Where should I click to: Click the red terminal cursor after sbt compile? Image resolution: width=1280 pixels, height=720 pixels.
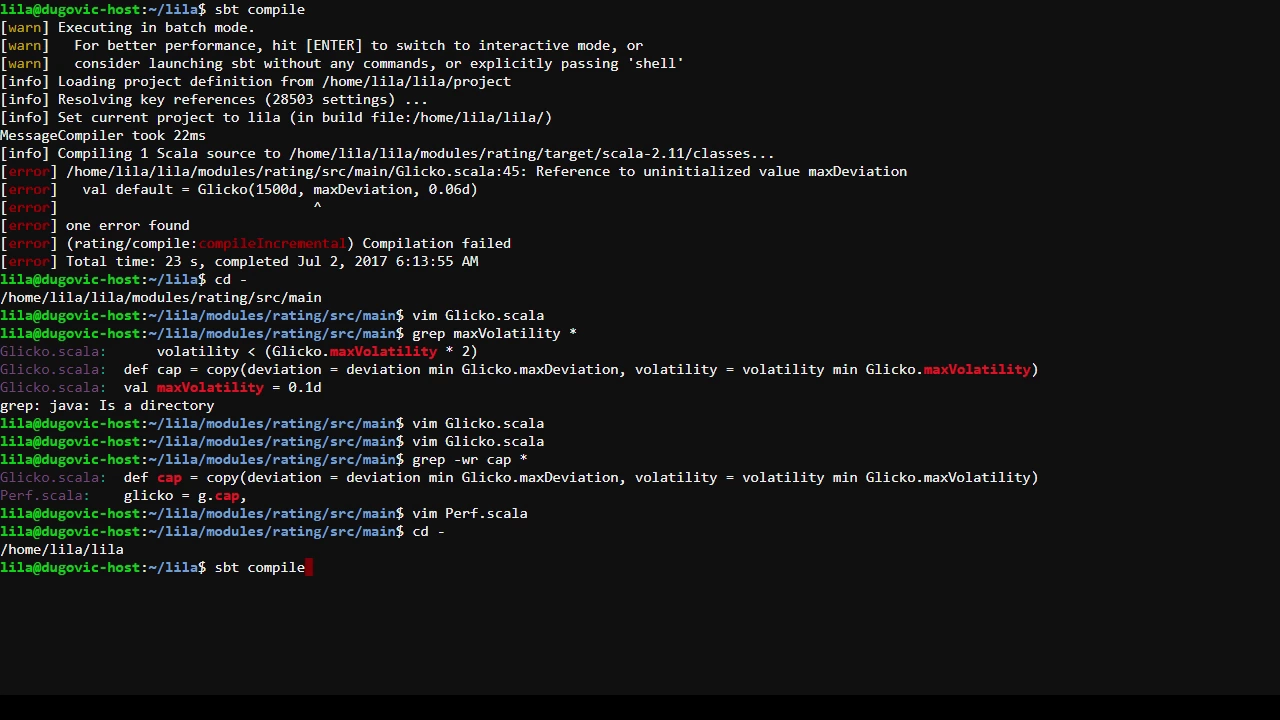pyautogui.click(x=309, y=568)
